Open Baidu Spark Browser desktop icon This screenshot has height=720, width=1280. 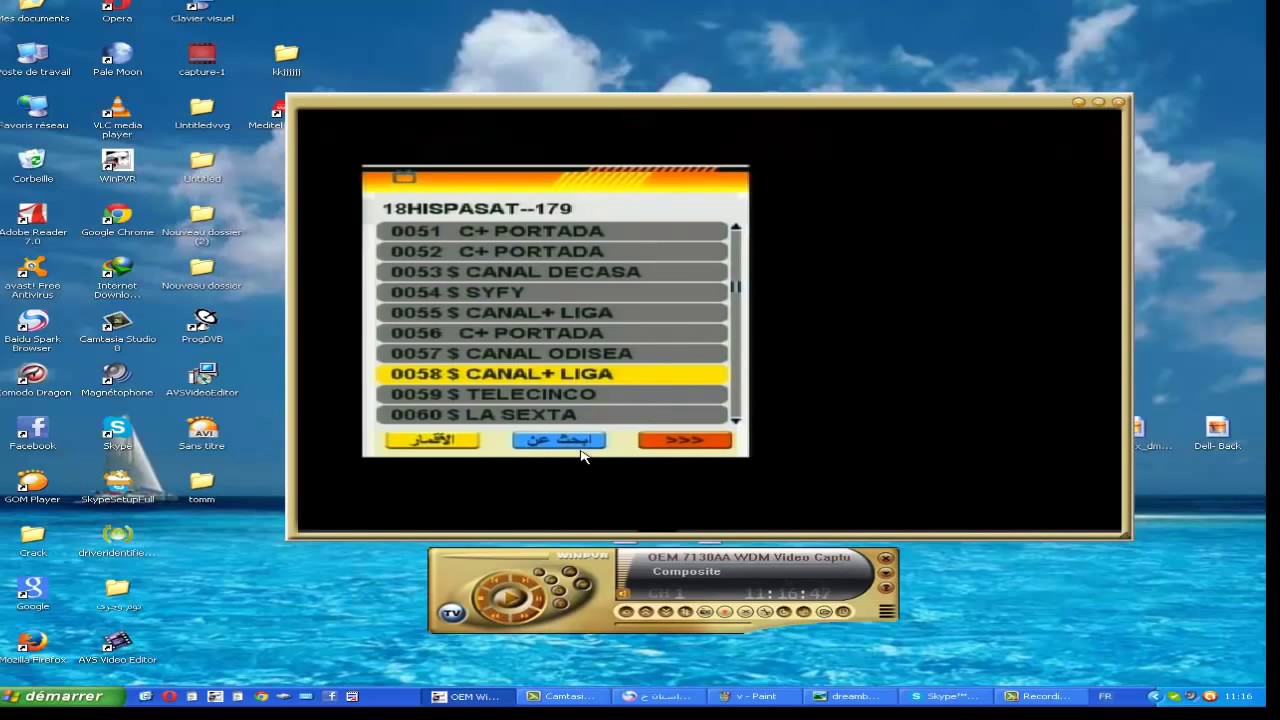(32, 331)
